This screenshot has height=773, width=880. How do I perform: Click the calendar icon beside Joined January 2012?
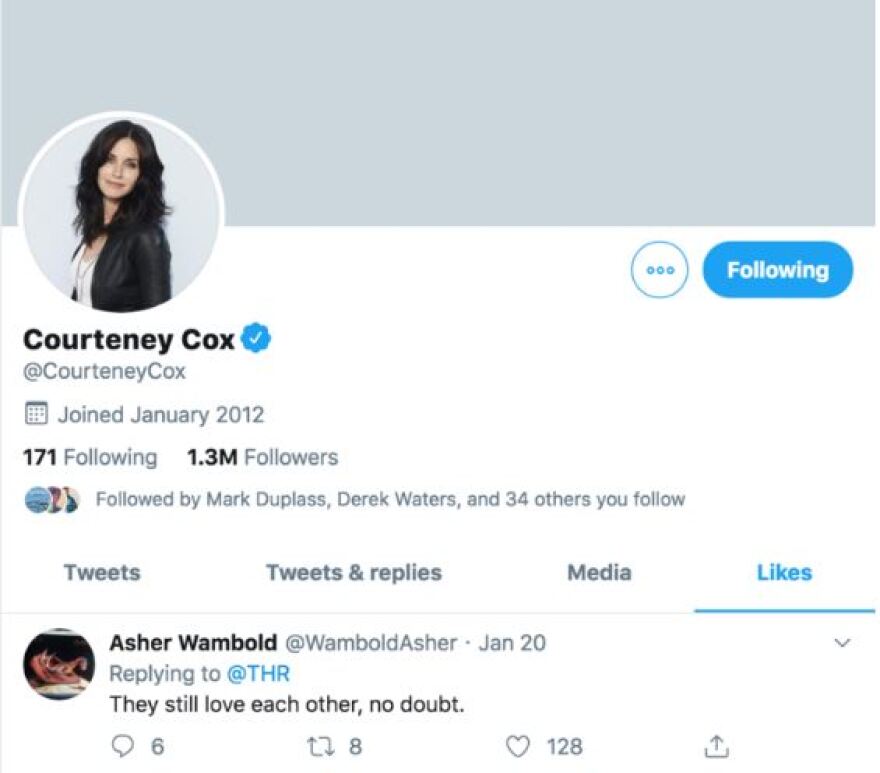point(36,414)
